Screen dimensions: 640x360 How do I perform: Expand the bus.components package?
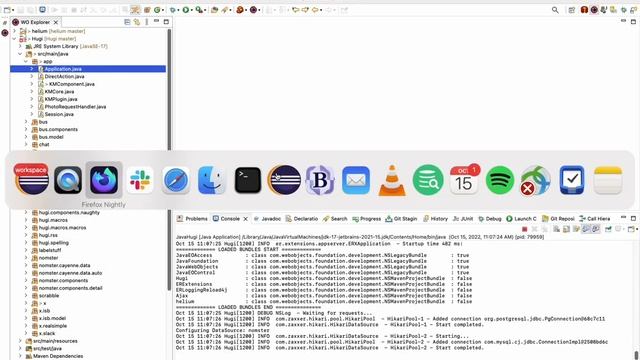click(26, 129)
